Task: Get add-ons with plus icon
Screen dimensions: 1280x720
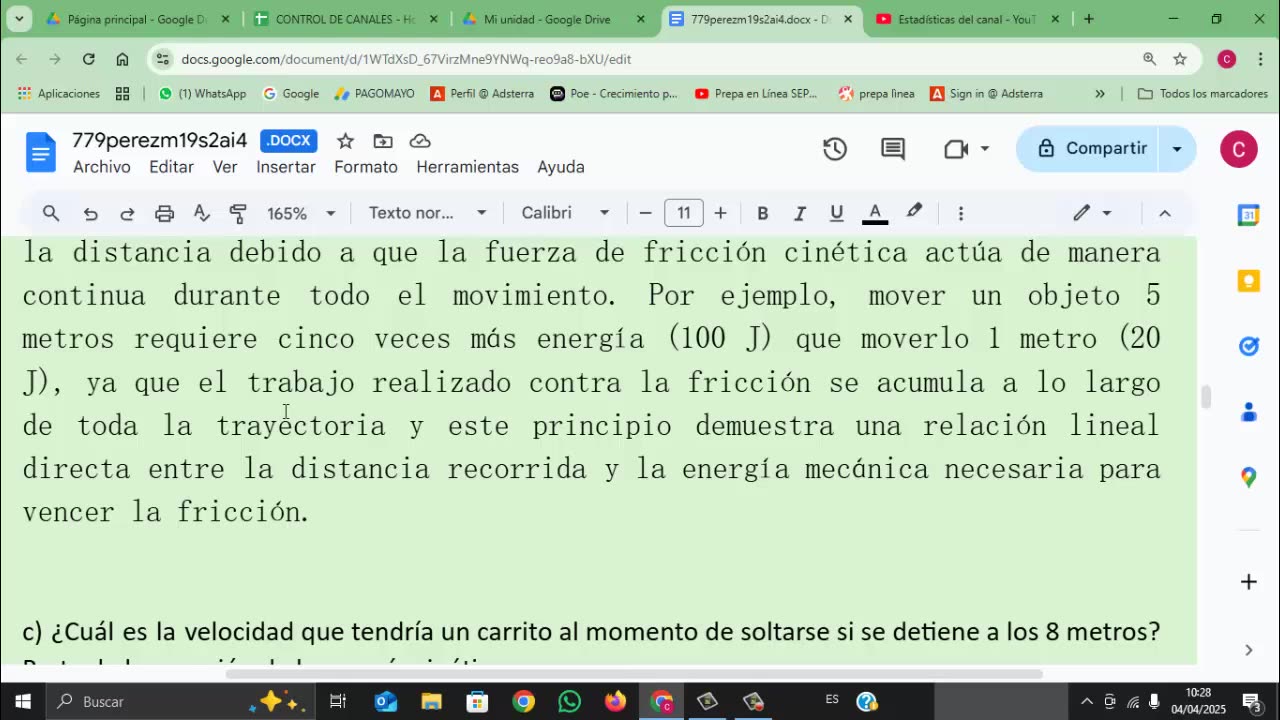Action: click(x=1248, y=582)
